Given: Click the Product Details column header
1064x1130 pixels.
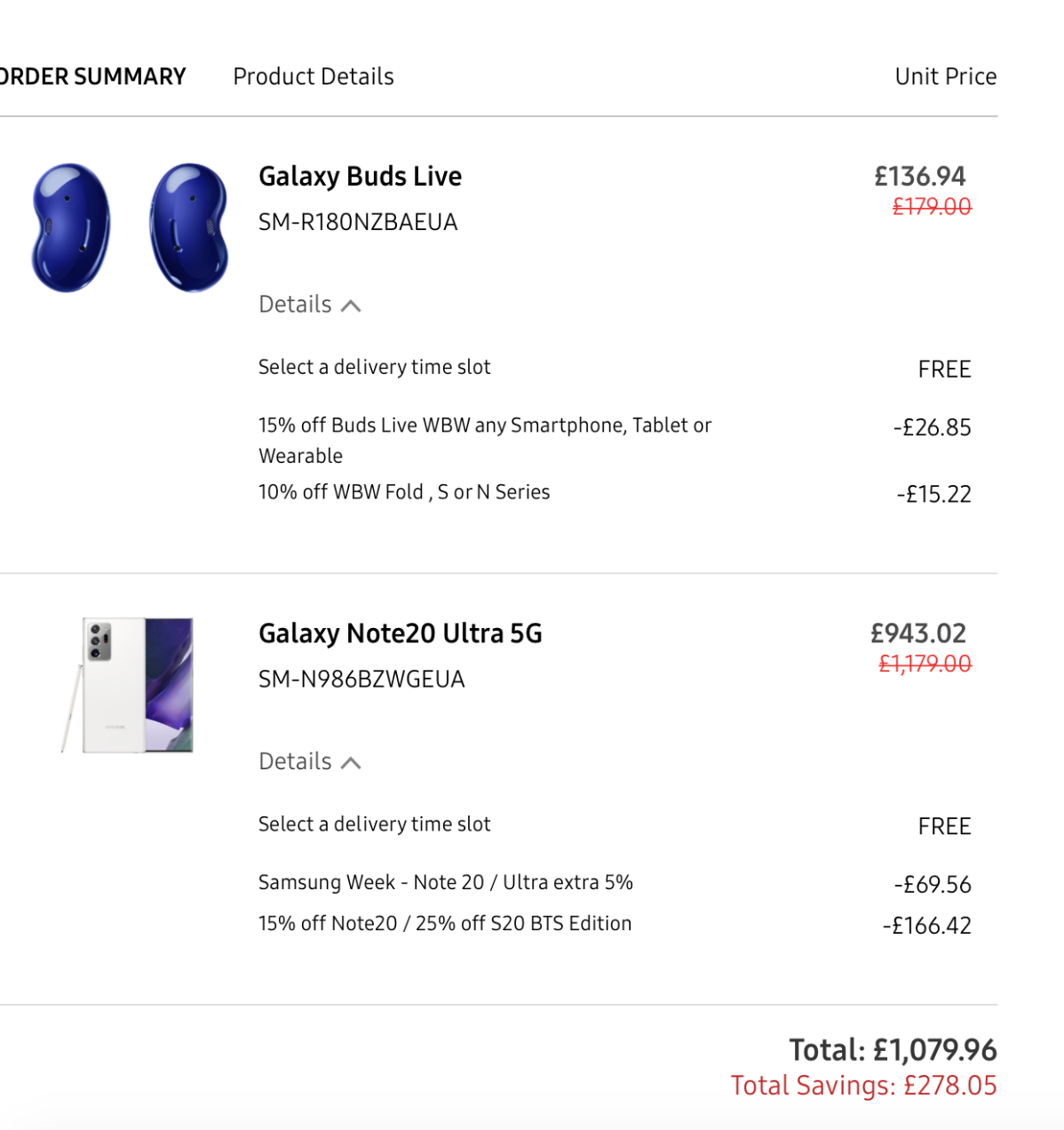Looking at the screenshot, I should 313,76.
